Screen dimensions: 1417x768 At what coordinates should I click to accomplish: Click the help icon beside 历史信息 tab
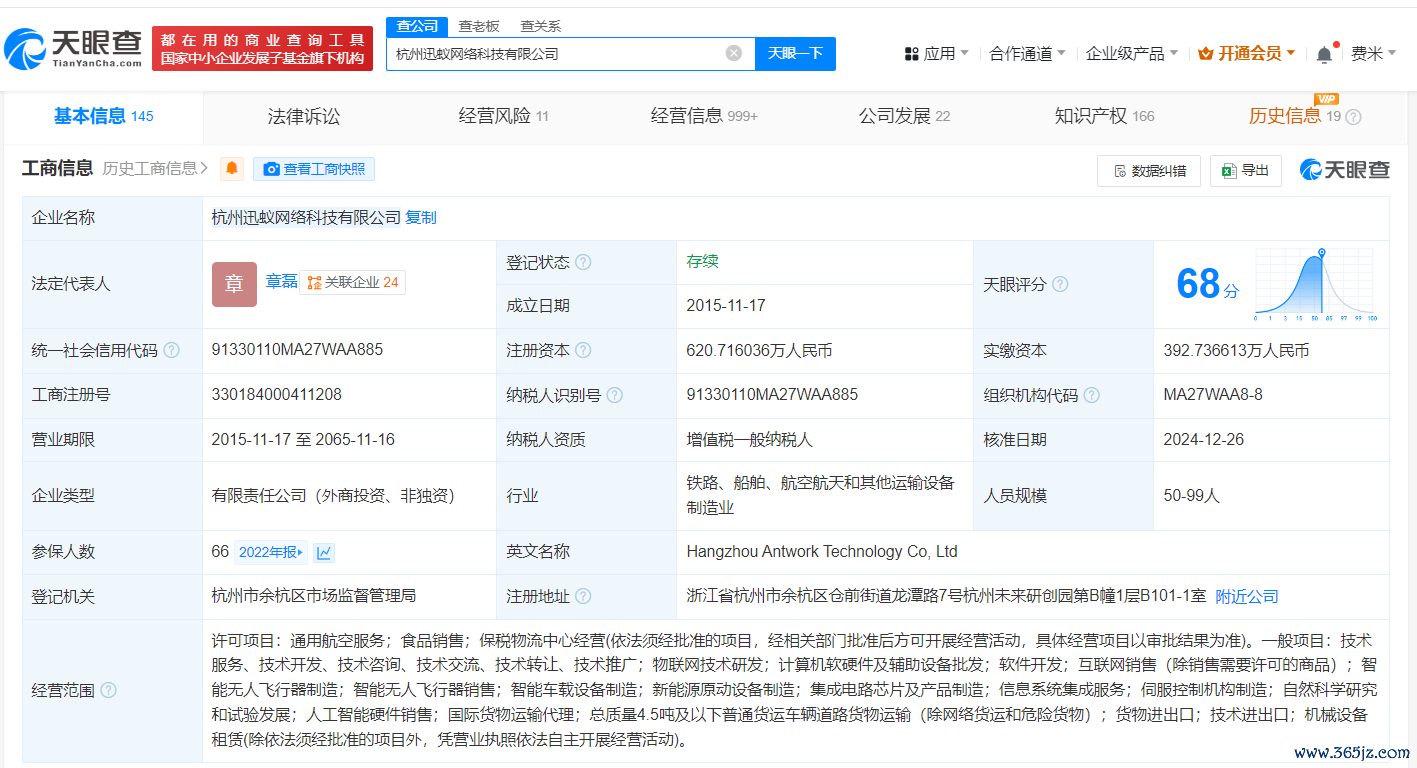pos(1353,117)
